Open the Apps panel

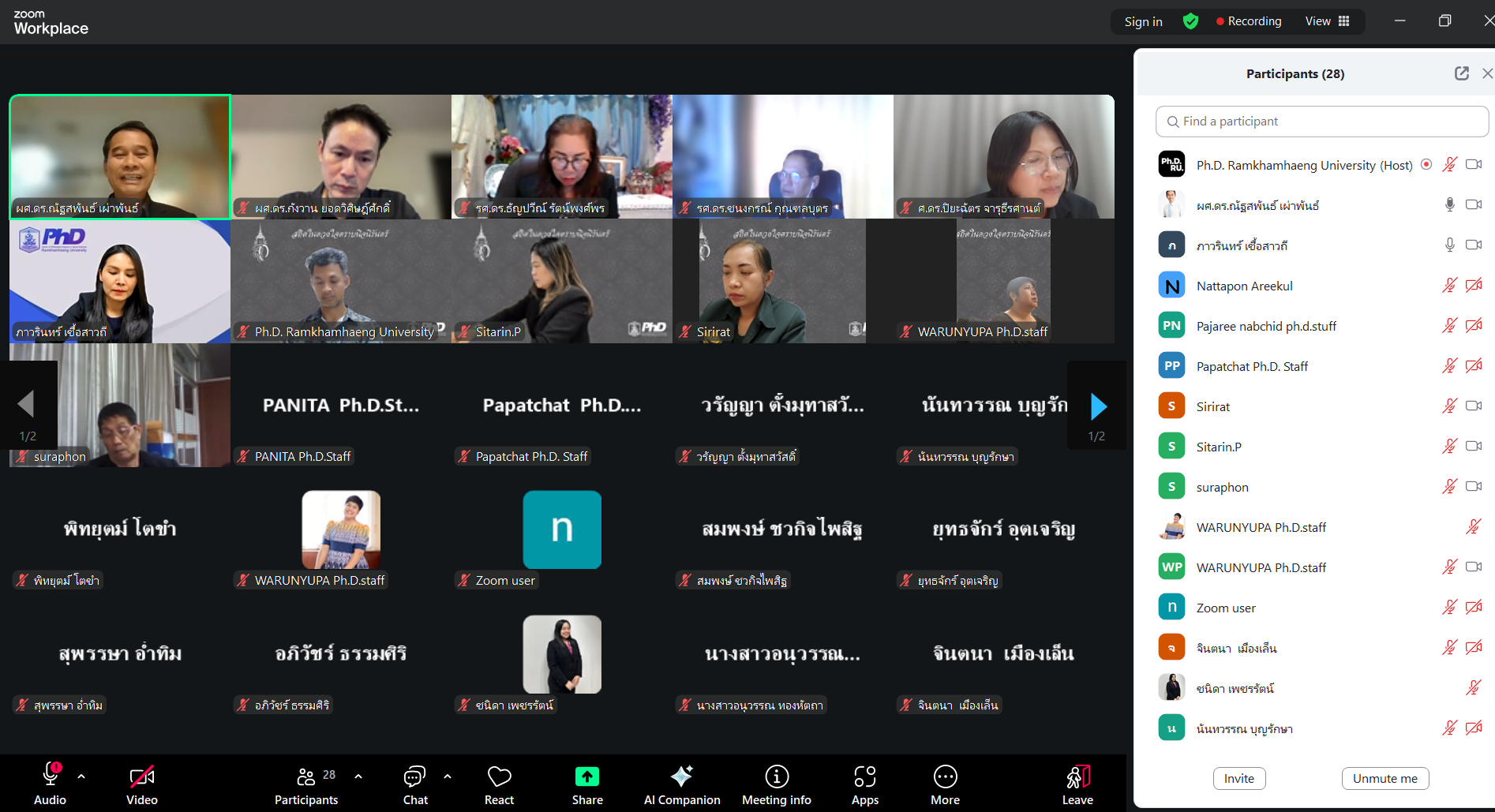864,785
